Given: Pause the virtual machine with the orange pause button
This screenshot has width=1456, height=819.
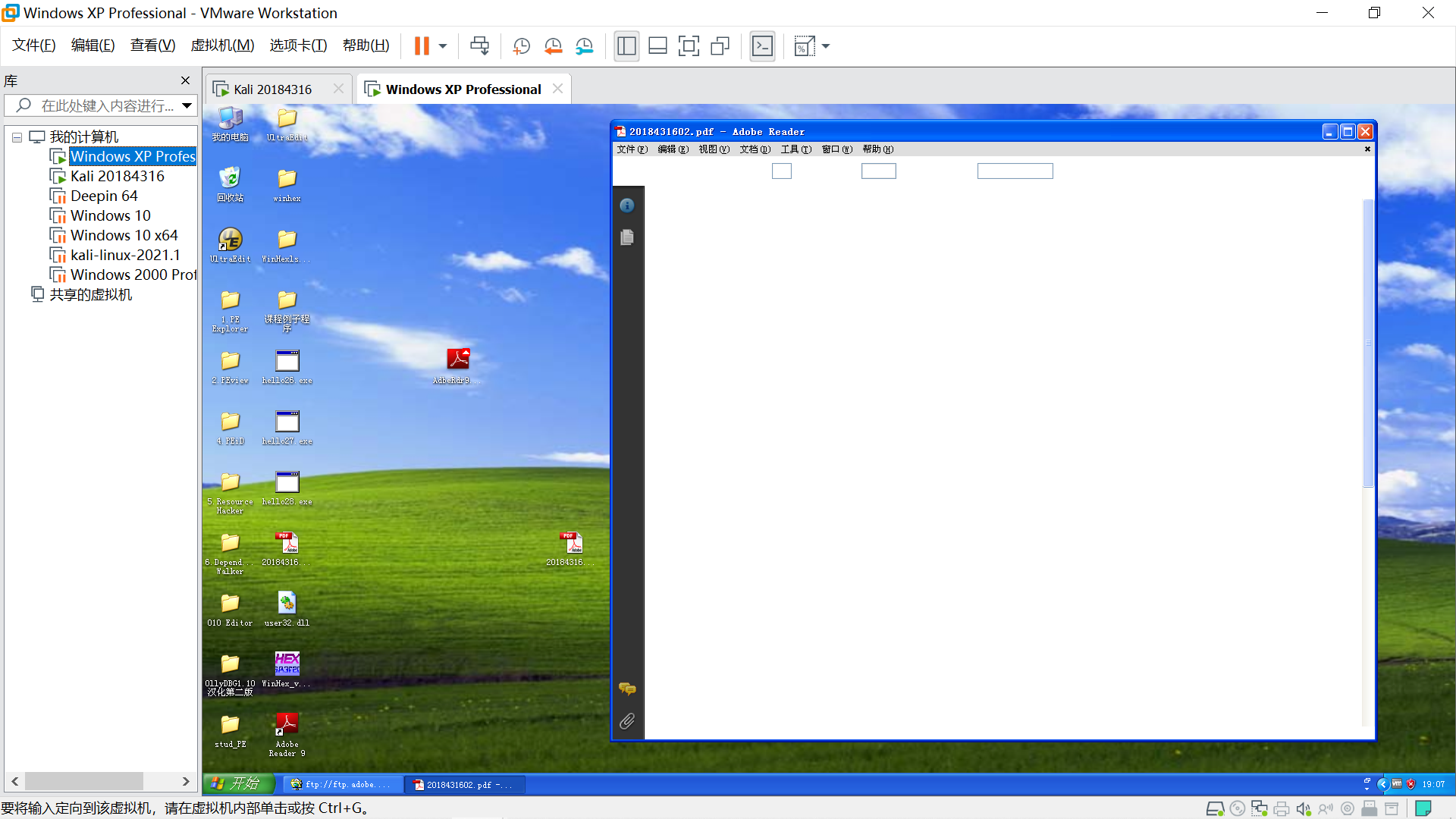Looking at the screenshot, I should tap(422, 46).
